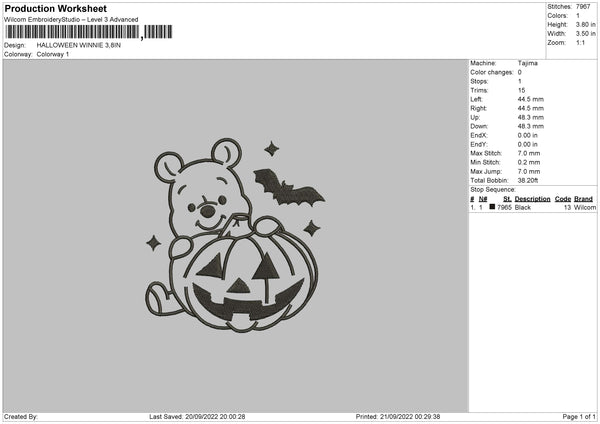The height and width of the screenshot is (424, 600).
Task: Click the sparkle star left of the bear
Action: pyautogui.click(x=154, y=243)
